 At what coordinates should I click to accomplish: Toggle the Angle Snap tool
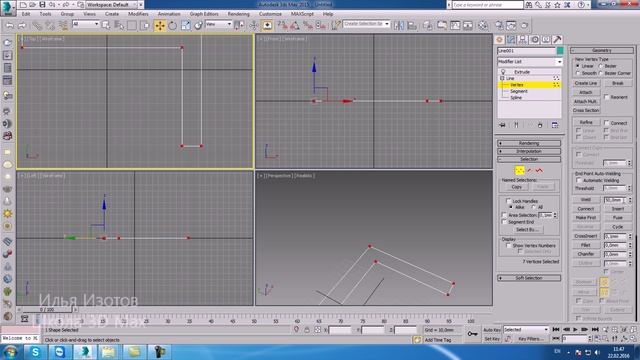click(294, 25)
